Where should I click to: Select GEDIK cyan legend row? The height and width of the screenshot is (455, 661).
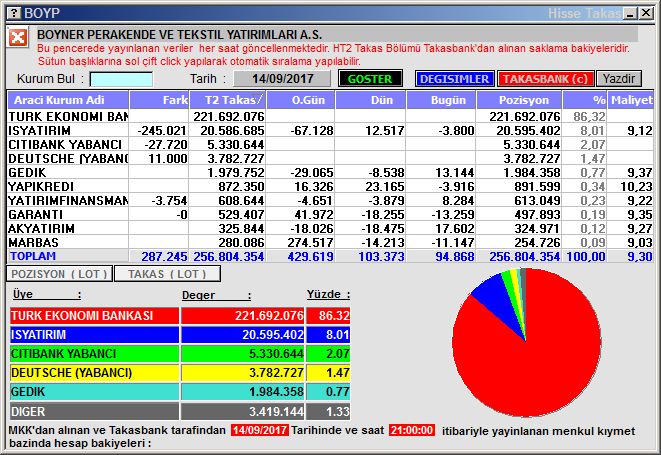[x=180, y=392]
